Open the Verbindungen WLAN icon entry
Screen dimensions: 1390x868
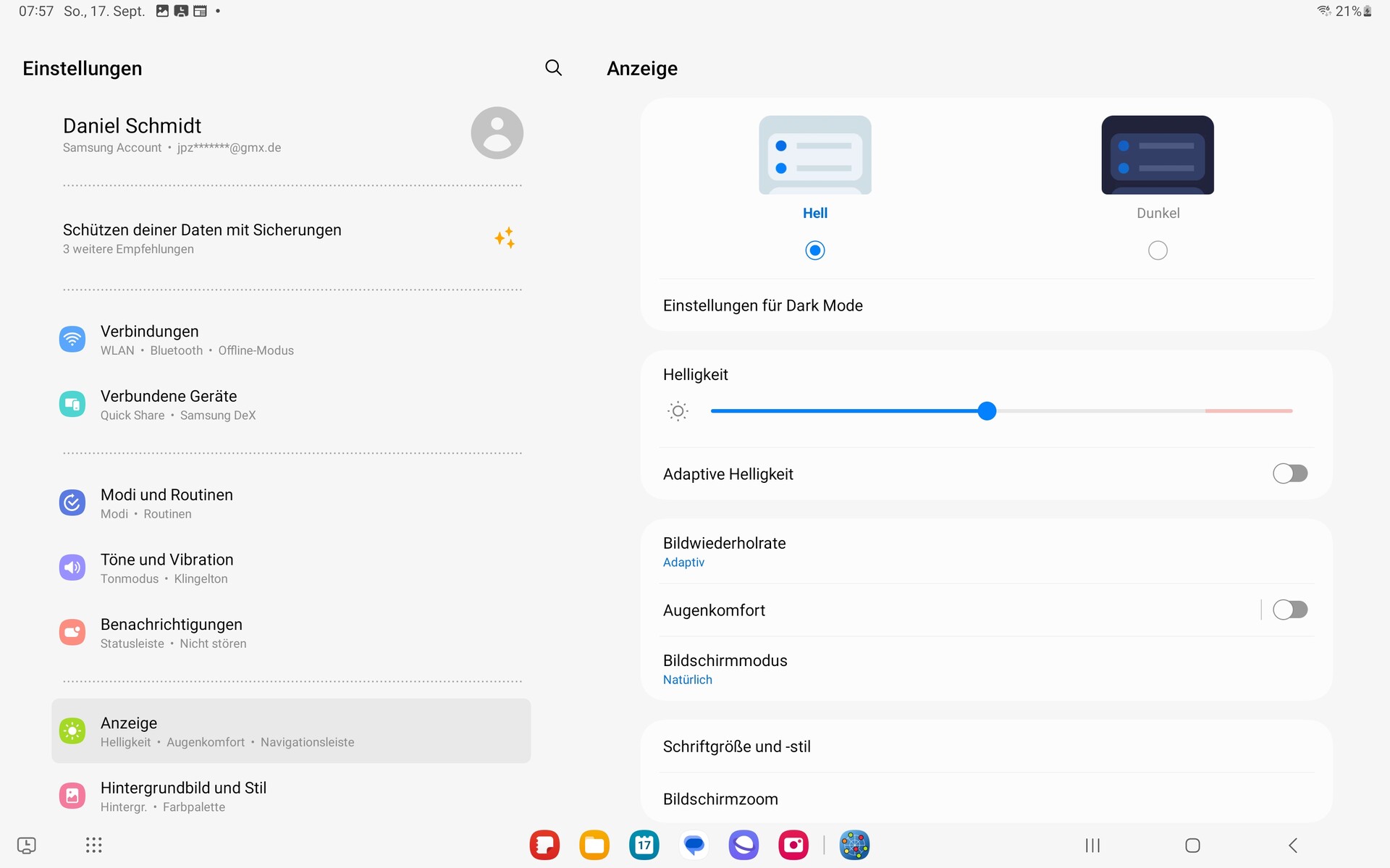[x=72, y=340]
